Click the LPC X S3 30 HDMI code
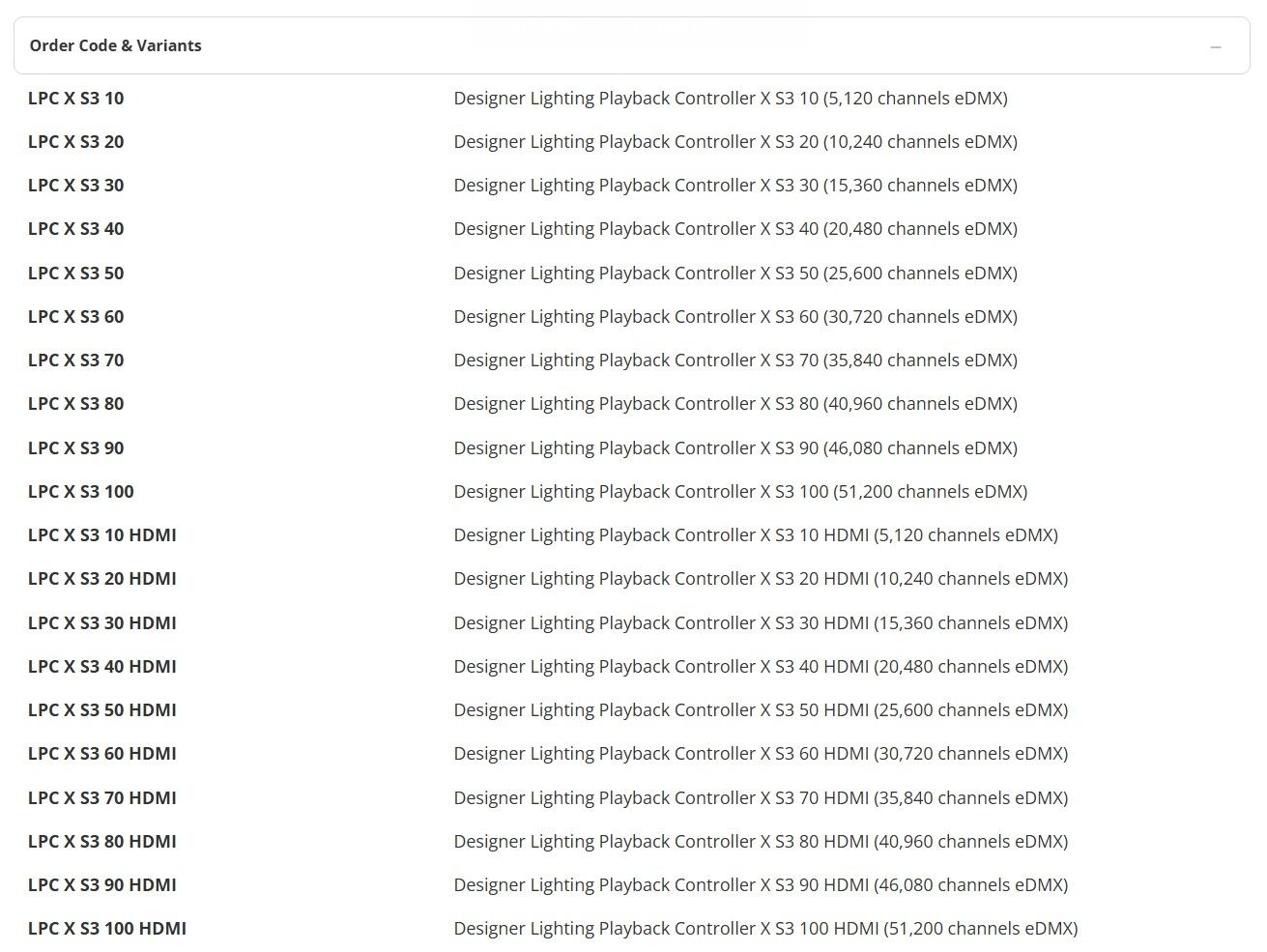The width and height of the screenshot is (1267, 952). point(102,623)
